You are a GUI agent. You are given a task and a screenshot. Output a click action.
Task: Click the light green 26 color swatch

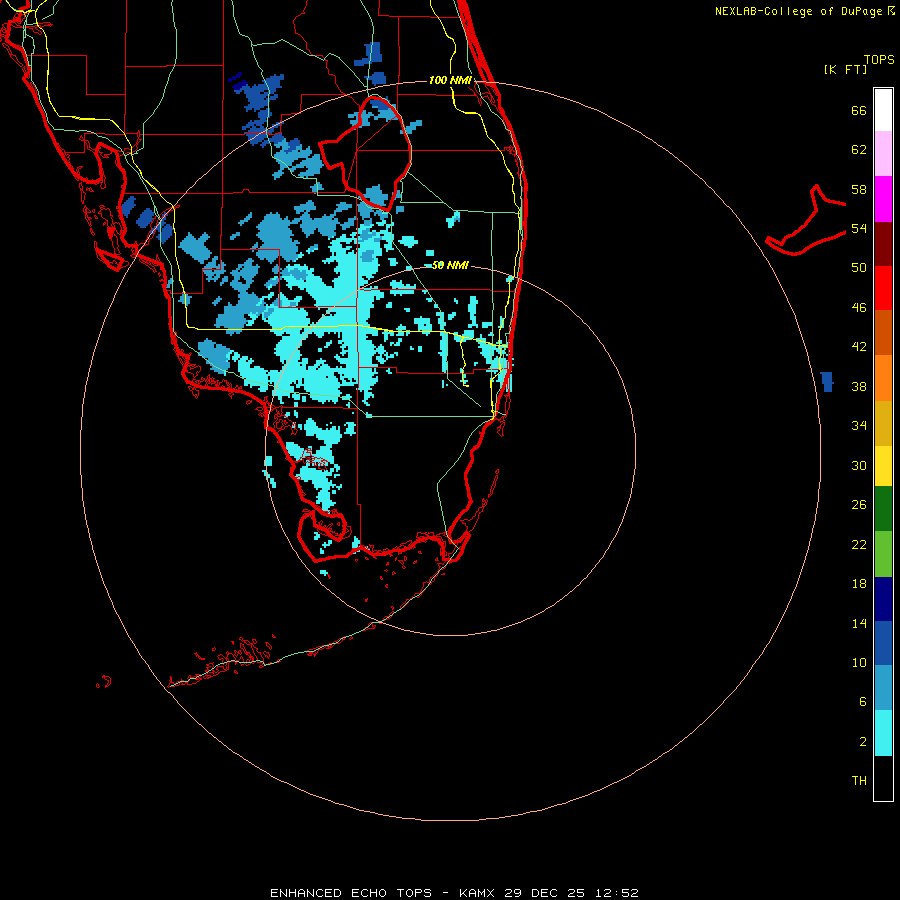click(x=883, y=554)
